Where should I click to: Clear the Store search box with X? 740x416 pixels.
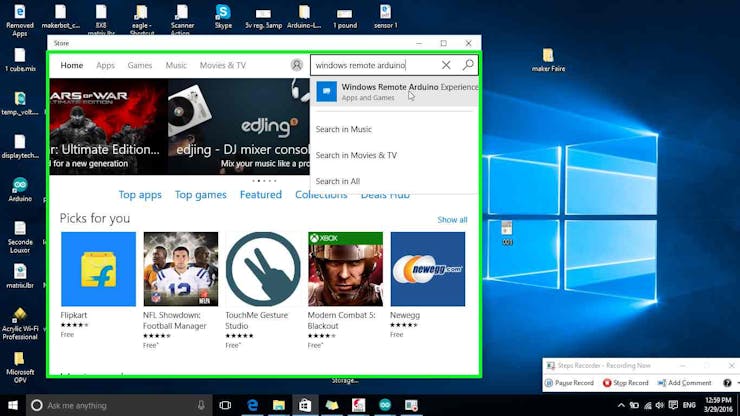[x=446, y=65]
